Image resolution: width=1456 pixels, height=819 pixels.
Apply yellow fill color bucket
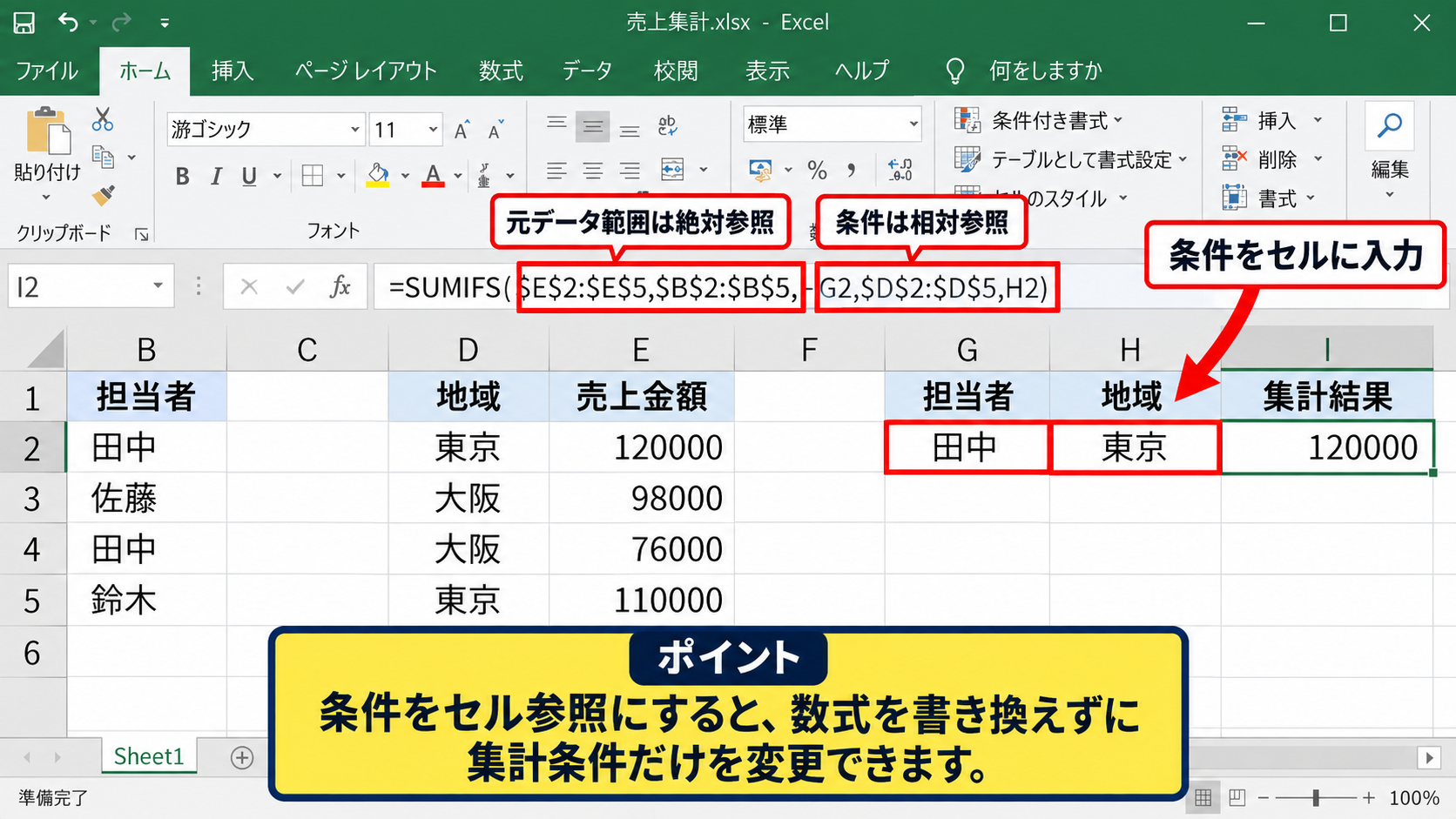click(378, 175)
